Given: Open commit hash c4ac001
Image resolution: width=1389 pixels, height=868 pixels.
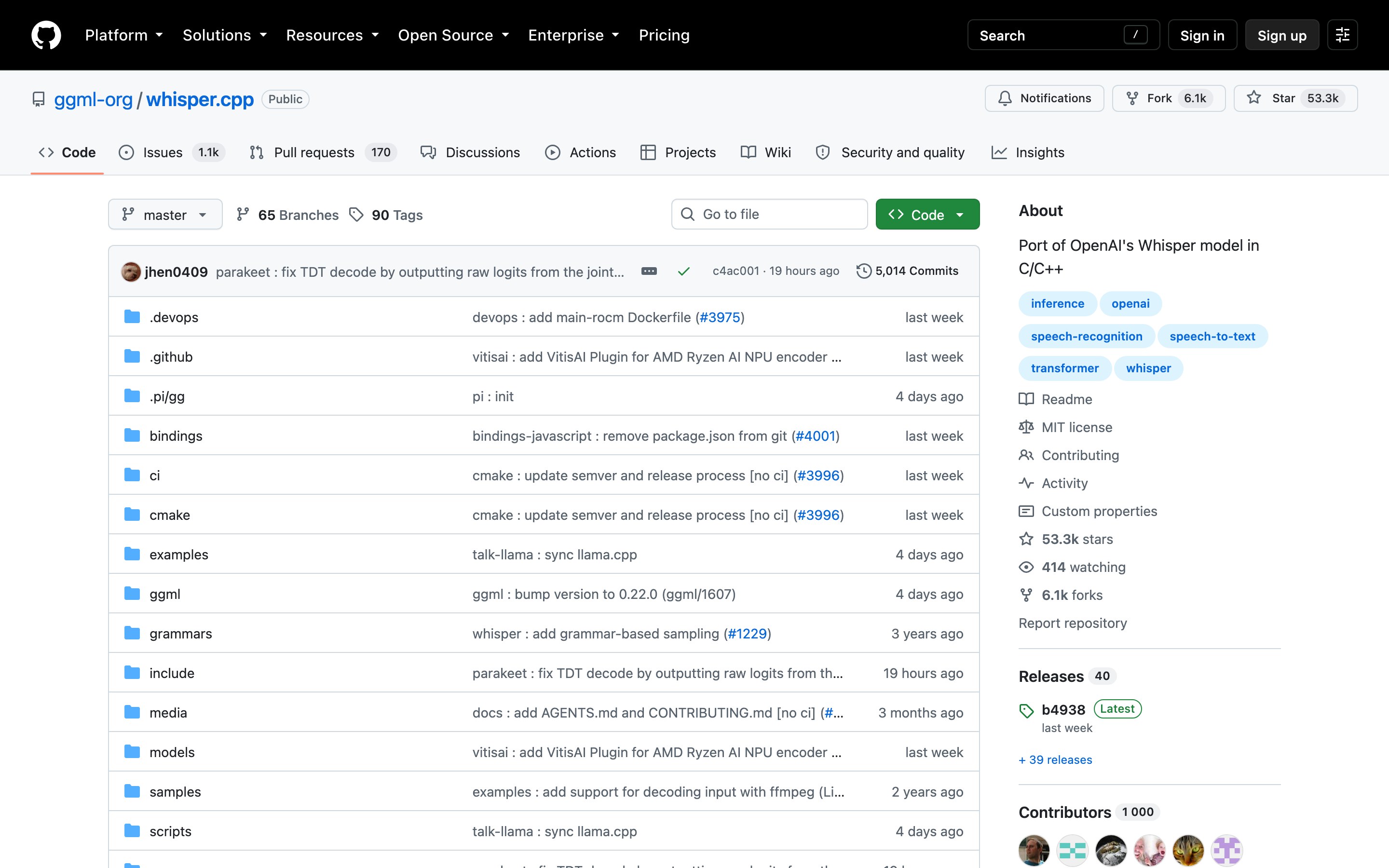Looking at the screenshot, I should tap(735, 271).
